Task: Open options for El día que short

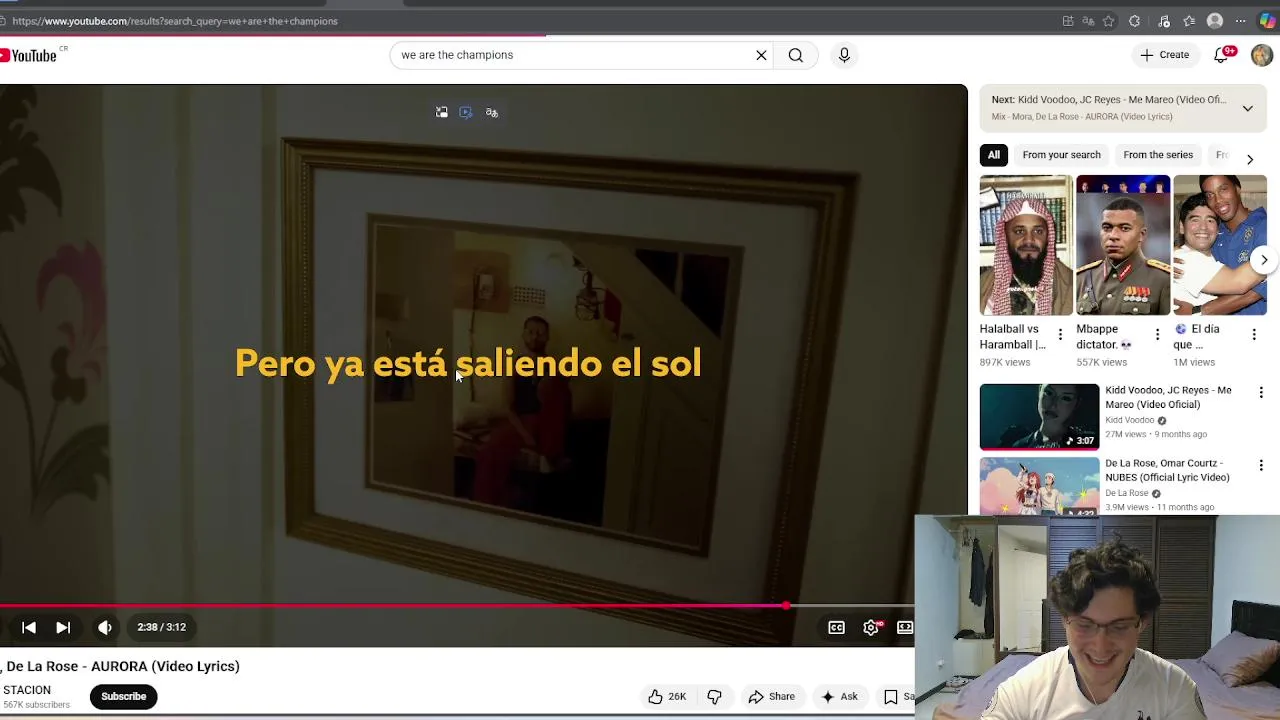Action: [x=1254, y=335]
